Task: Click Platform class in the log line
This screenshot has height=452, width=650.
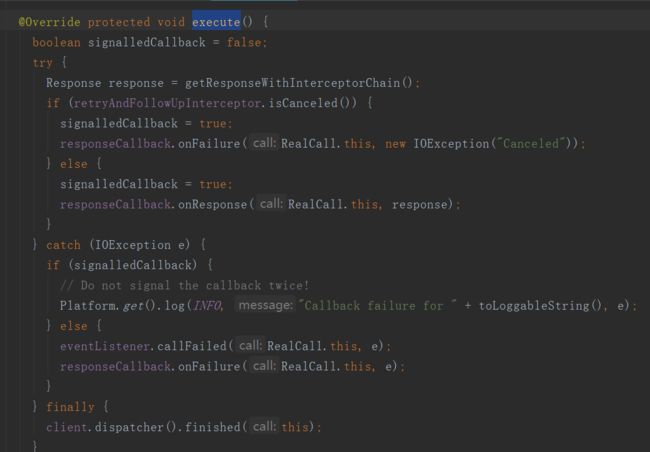Action: pos(88,306)
